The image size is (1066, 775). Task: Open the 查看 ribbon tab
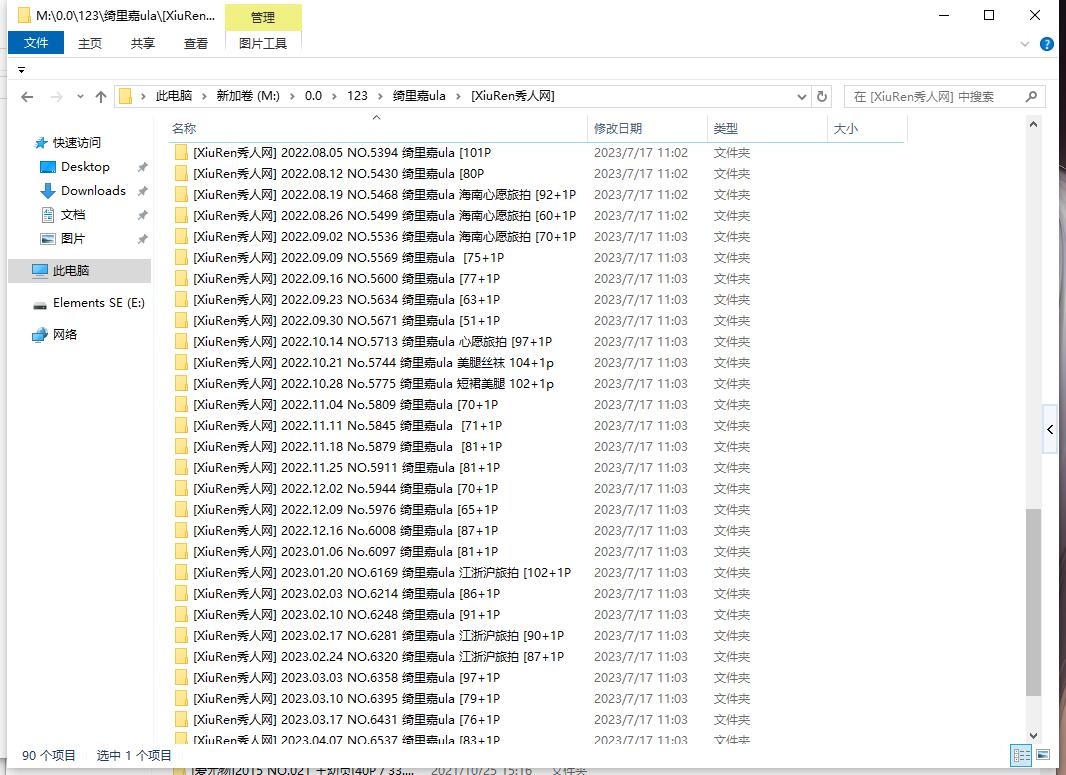tap(196, 44)
